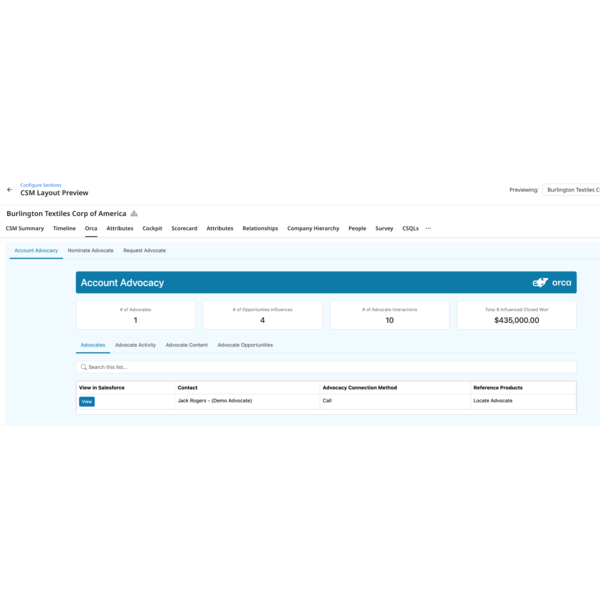
Task: Open the Advocate Opportunities tab
Action: [x=245, y=345]
